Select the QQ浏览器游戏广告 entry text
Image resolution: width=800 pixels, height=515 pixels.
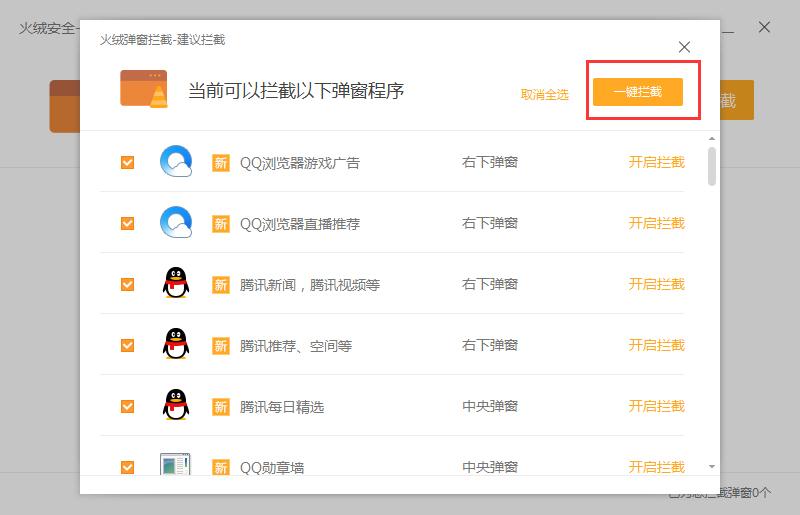pos(300,163)
